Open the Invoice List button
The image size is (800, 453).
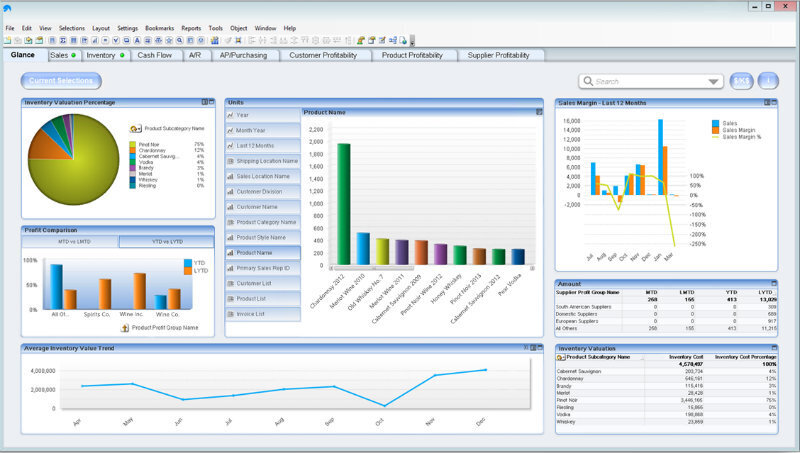tap(263, 314)
